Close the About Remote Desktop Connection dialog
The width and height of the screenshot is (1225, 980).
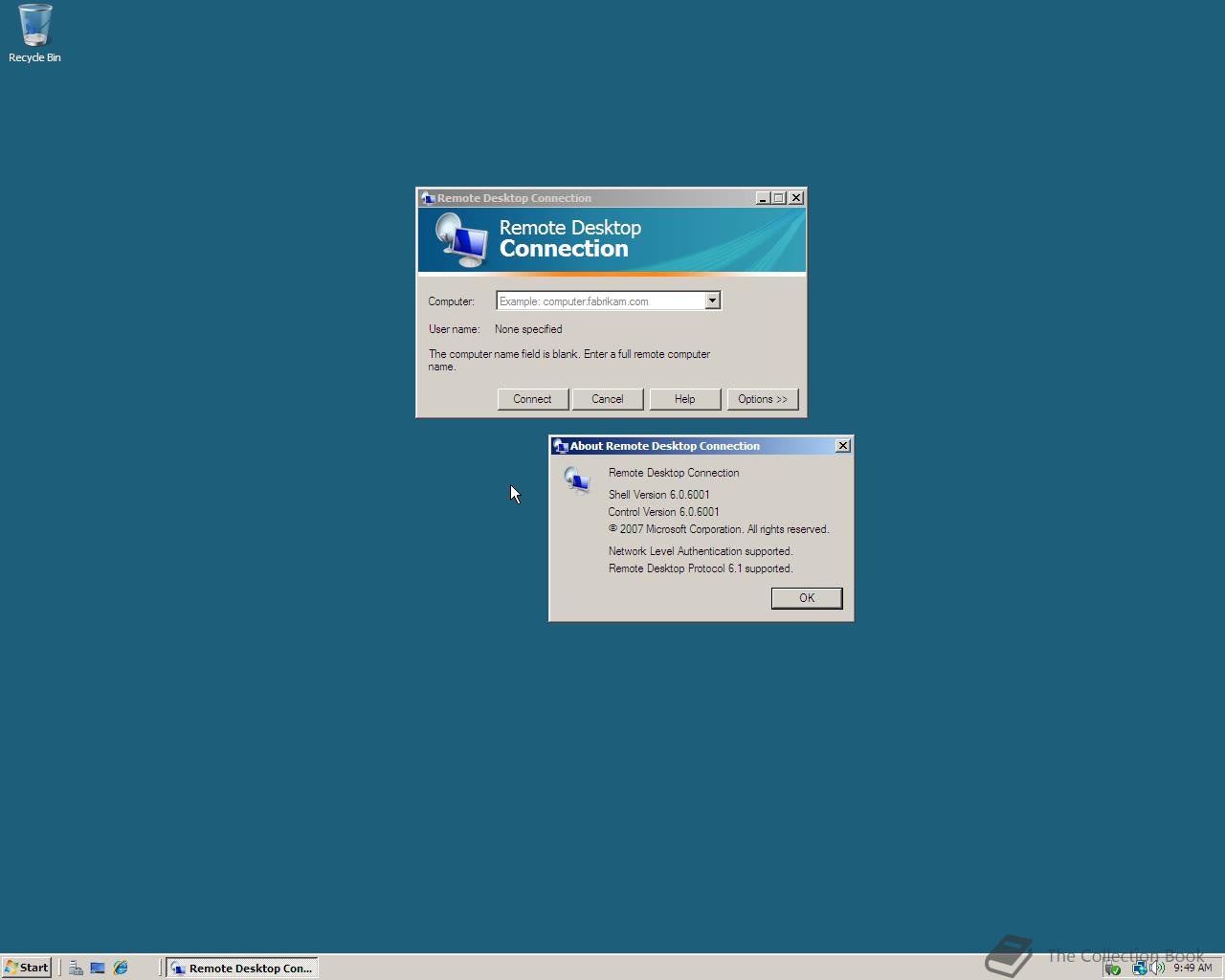pos(842,446)
